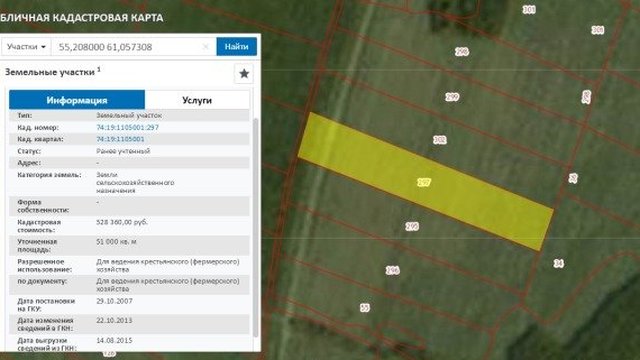The image size is (640, 360).
Task: Select parcel labeled 295 on map
Action: tap(412, 226)
